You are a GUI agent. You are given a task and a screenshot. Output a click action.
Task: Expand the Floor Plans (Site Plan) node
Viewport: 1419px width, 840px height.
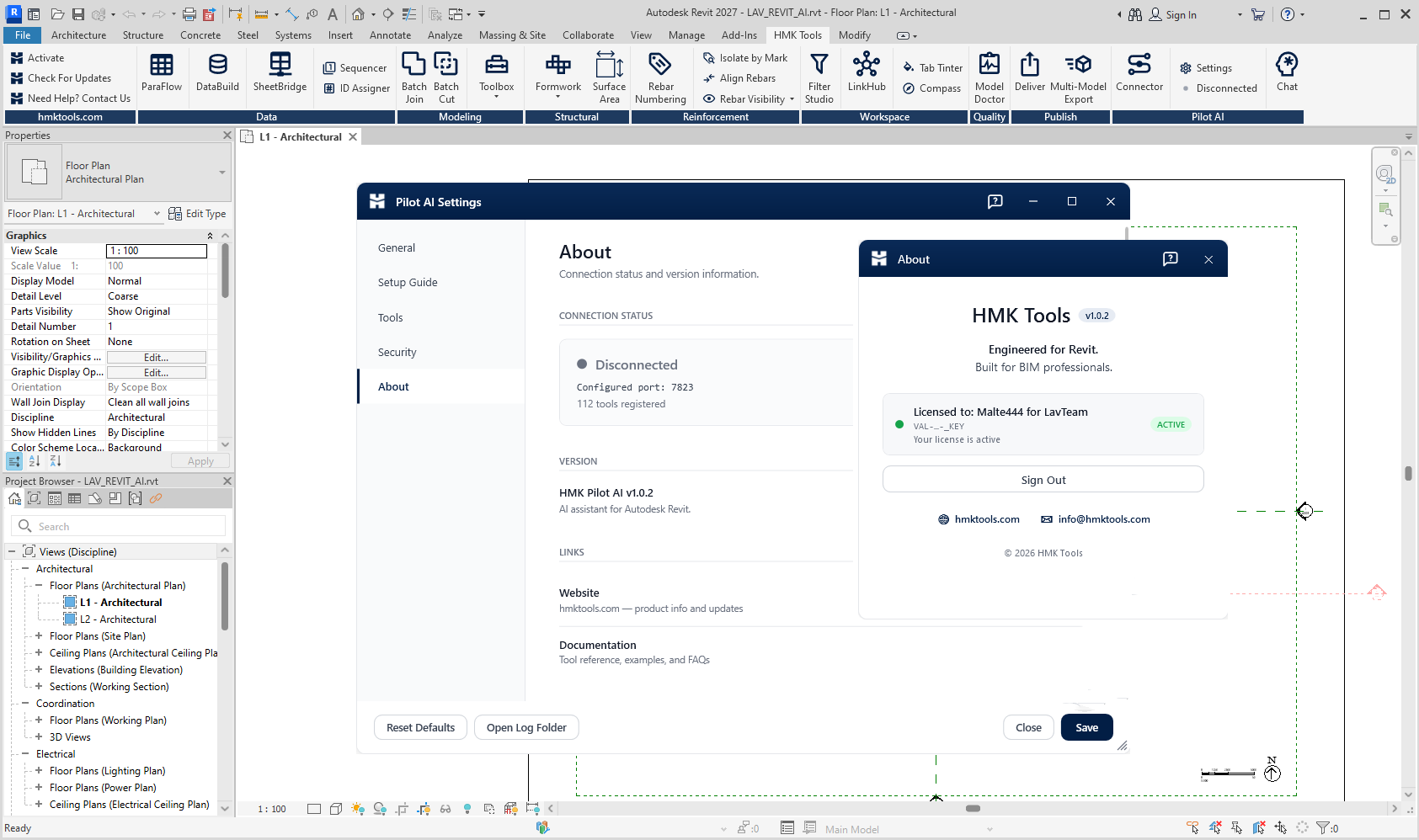[39, 636]
